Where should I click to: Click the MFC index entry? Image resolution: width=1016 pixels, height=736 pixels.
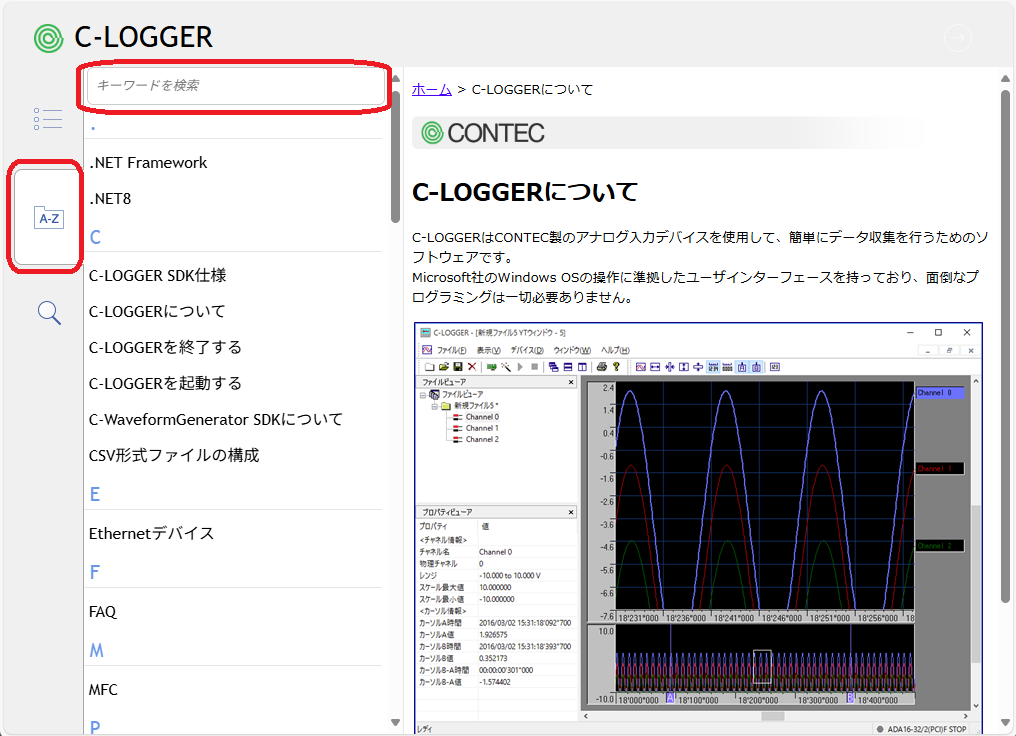[103, 689]
